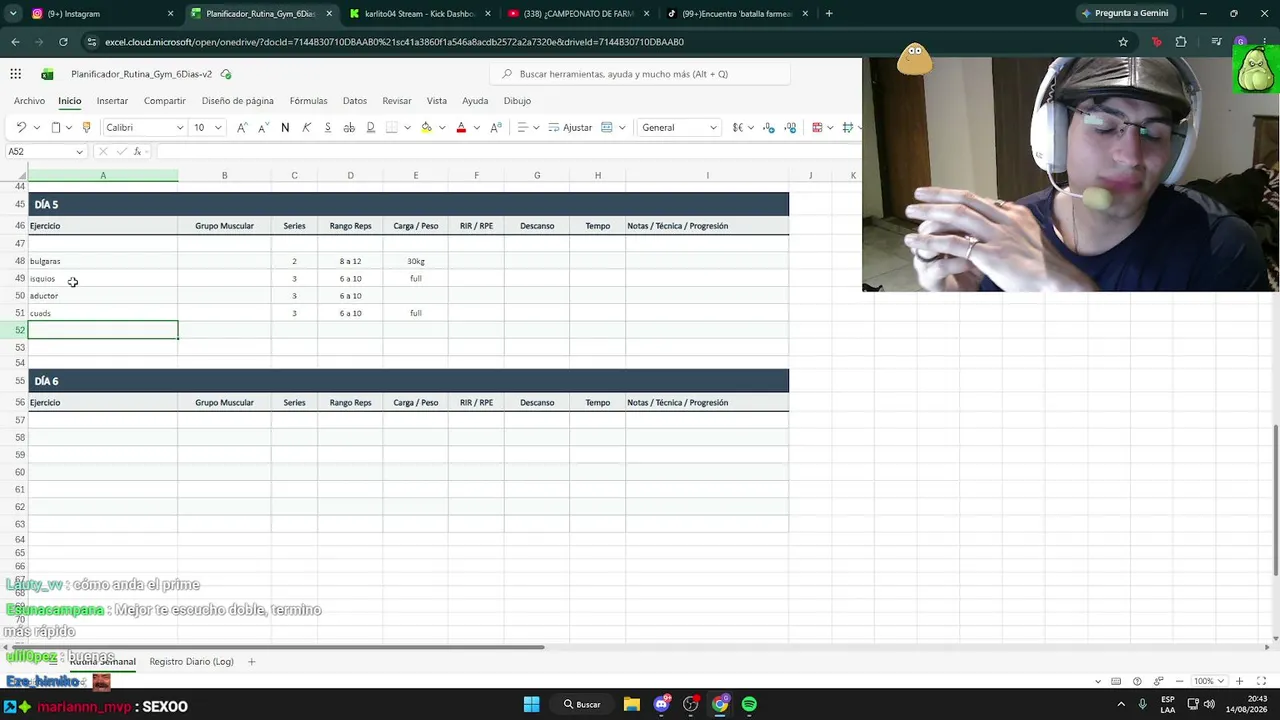This screenshot has width=1280, height=720.
Task: Click the conditional formatting icon
Action: [817, 128]
